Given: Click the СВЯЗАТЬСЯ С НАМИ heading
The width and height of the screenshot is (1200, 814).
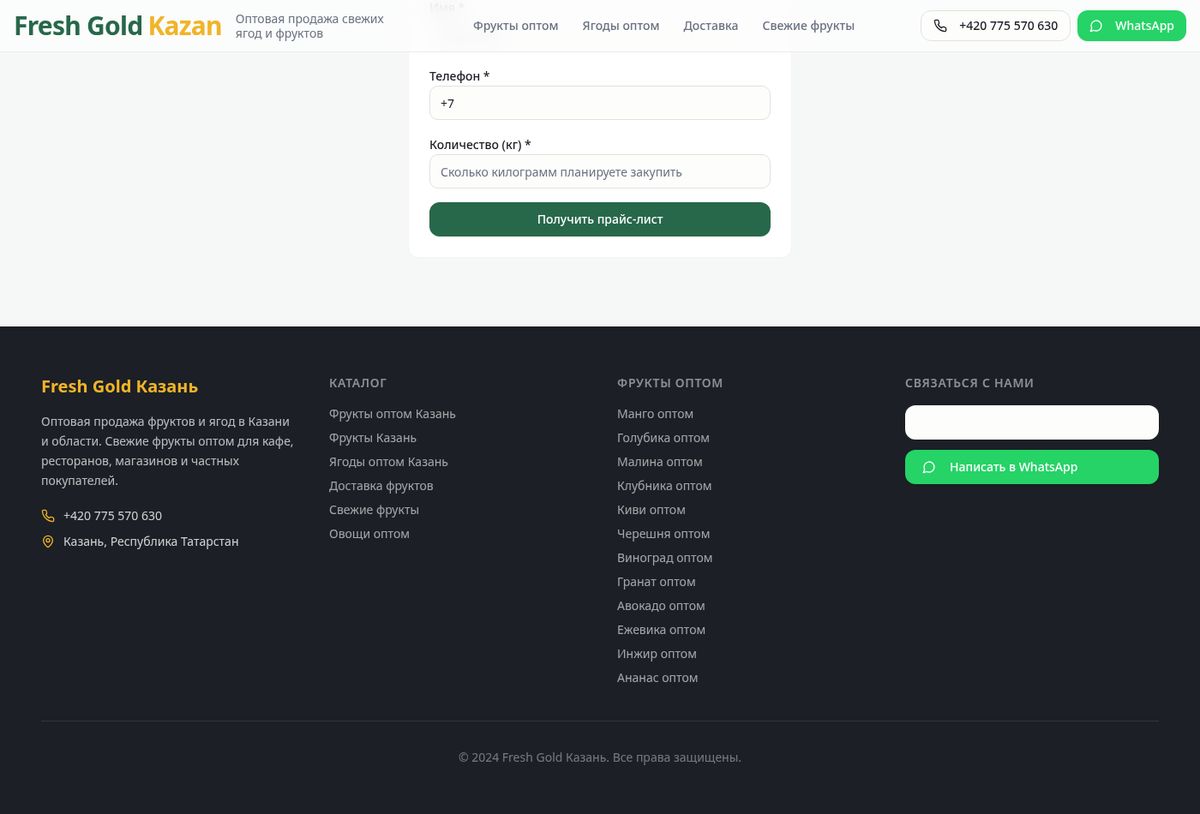Looking at the screenshot, I should point(969,383).
